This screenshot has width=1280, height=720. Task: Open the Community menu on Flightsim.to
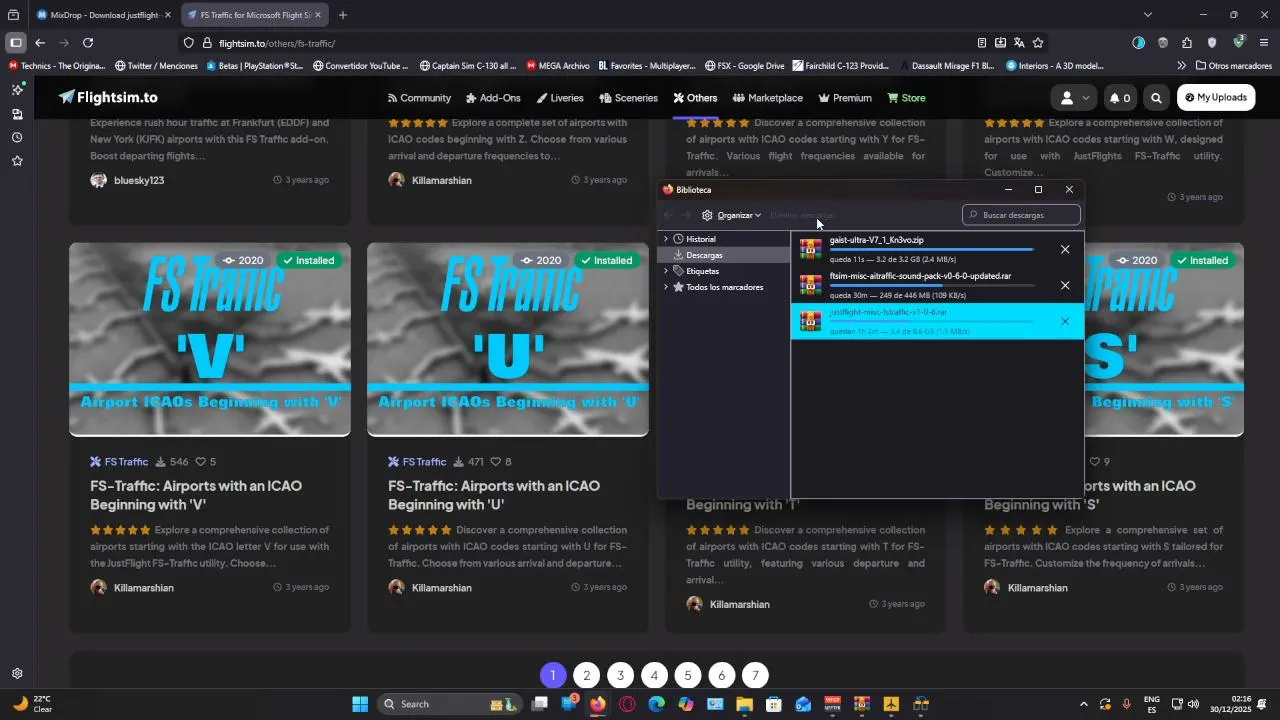(419, 98)
